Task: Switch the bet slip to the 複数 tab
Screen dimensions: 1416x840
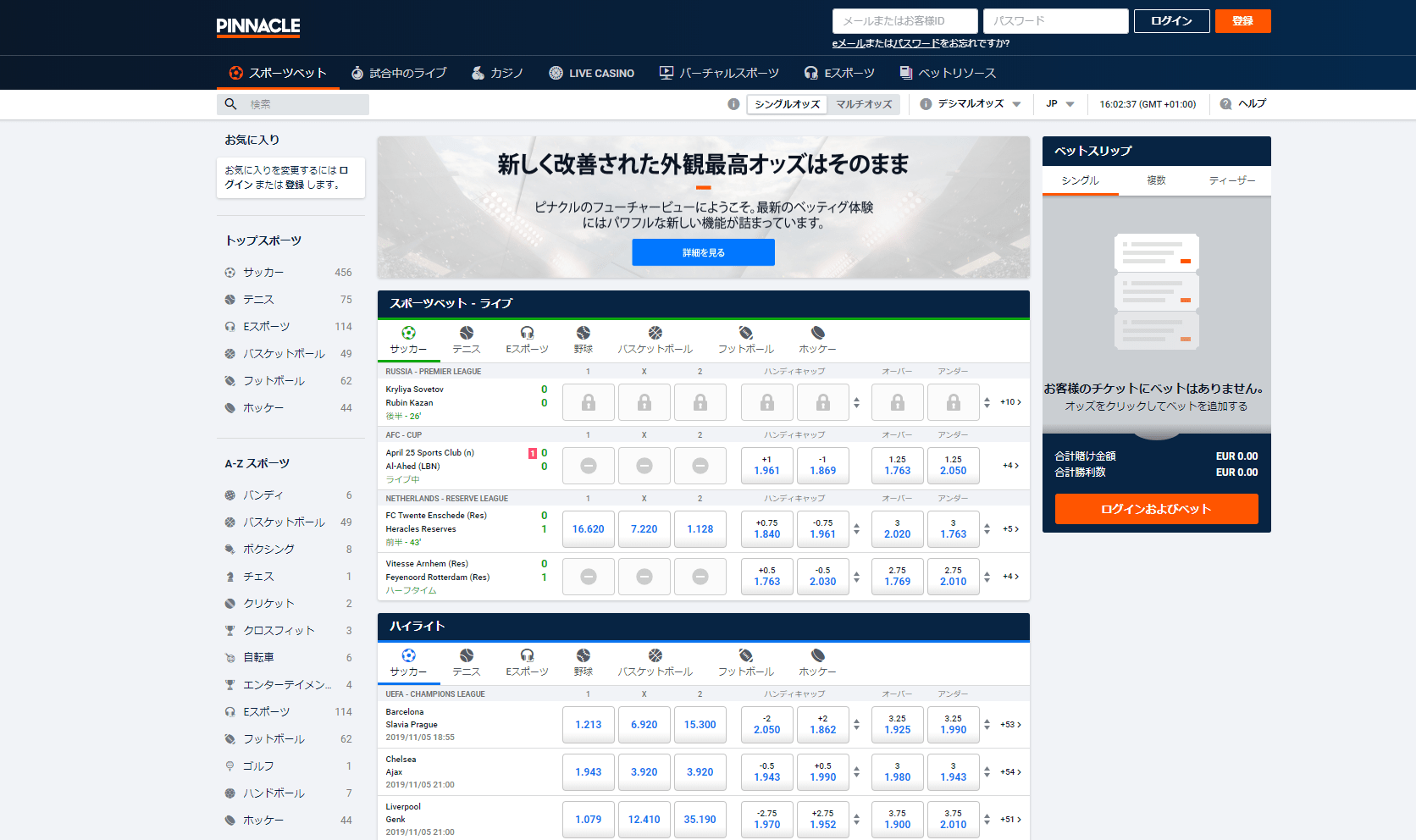Action: (1156, 180)
